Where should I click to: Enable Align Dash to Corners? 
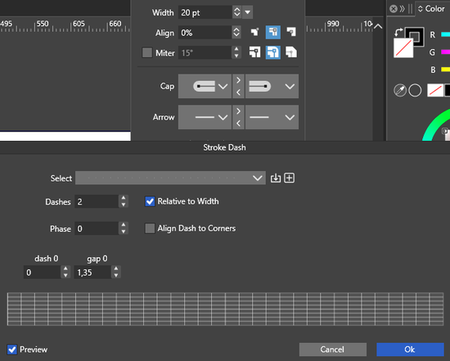150,228
